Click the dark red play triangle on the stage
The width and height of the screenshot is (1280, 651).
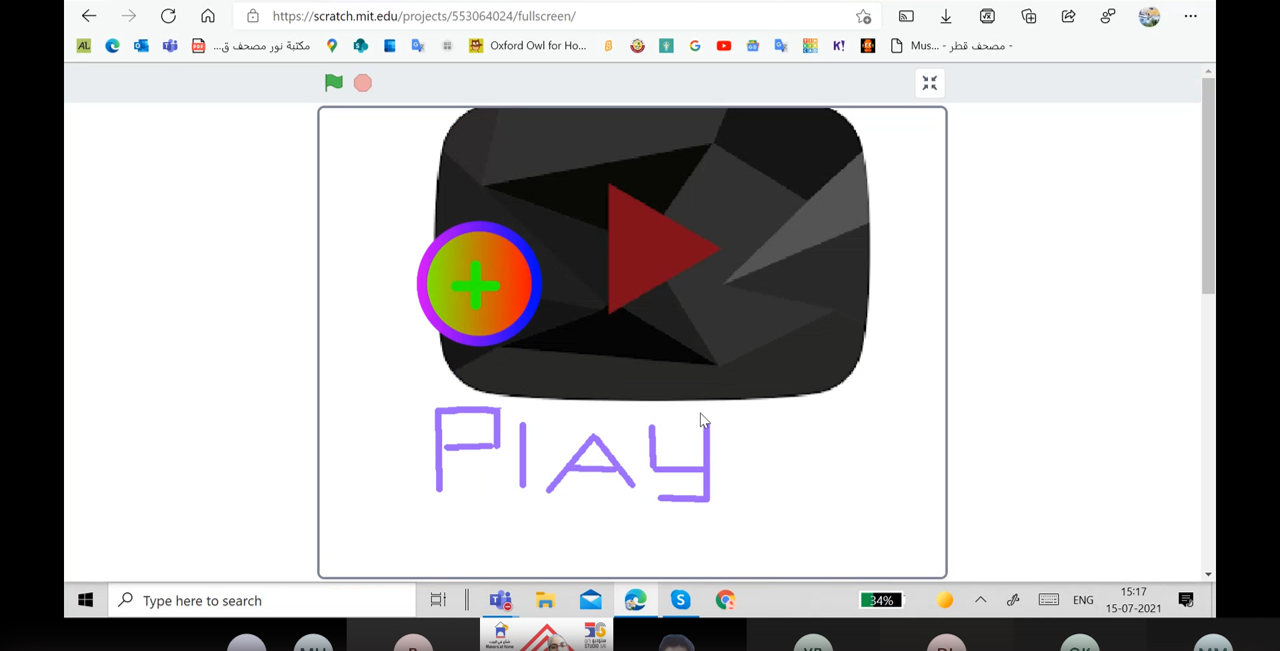[x=662, y=249]
